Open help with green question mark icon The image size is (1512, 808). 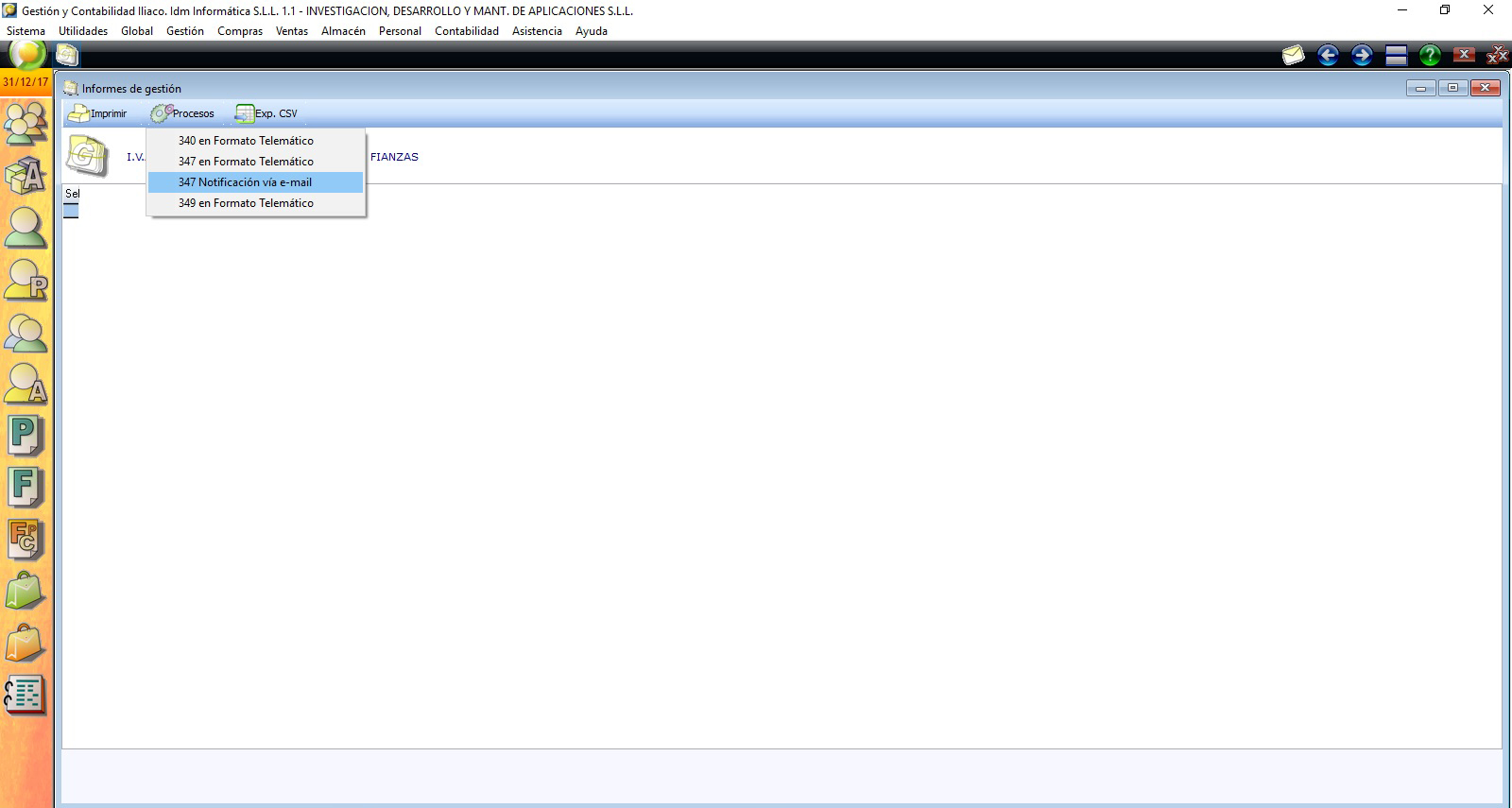coord(1430,56)
